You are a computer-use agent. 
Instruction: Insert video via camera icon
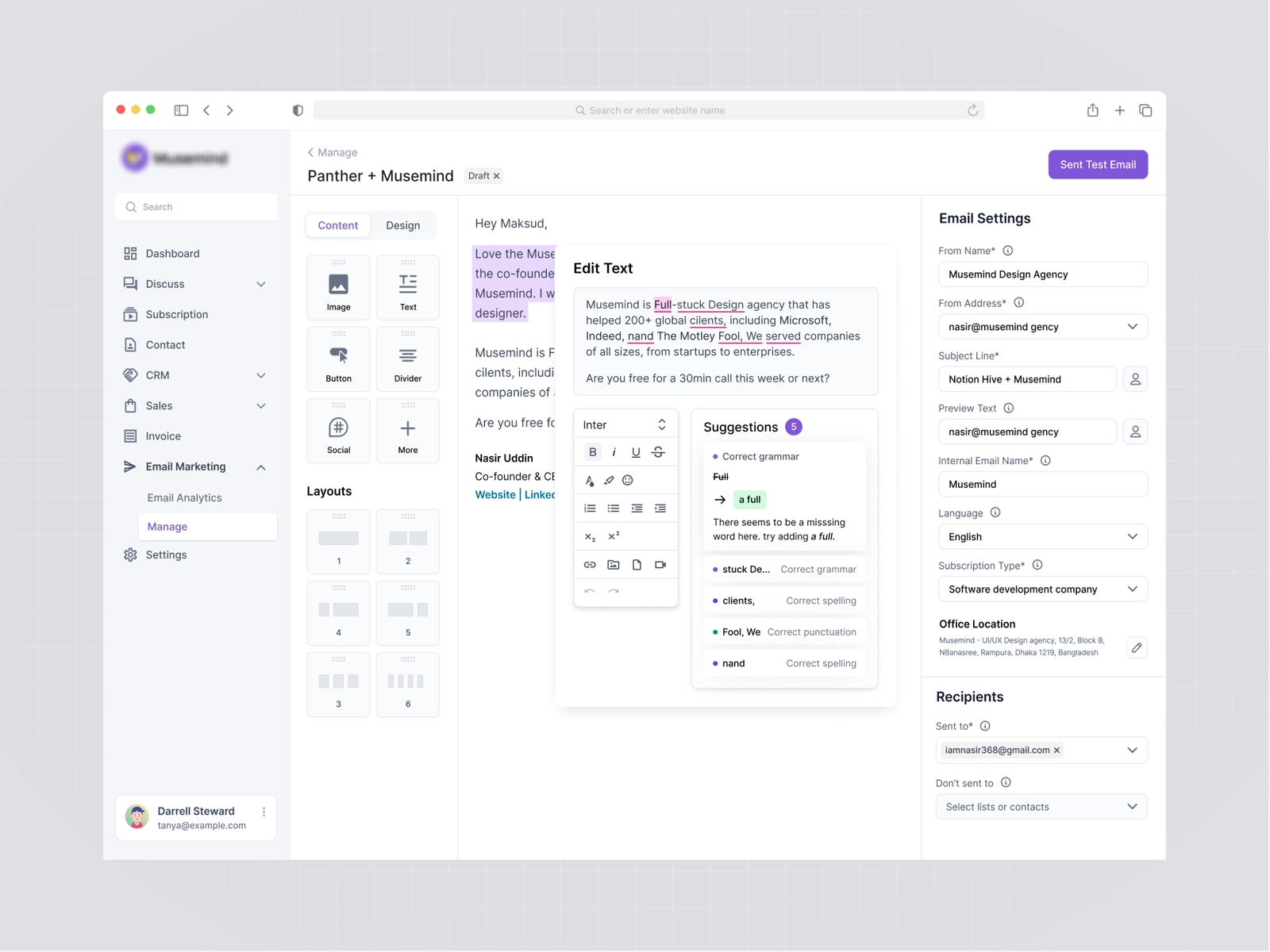click(x=660, y=565)
